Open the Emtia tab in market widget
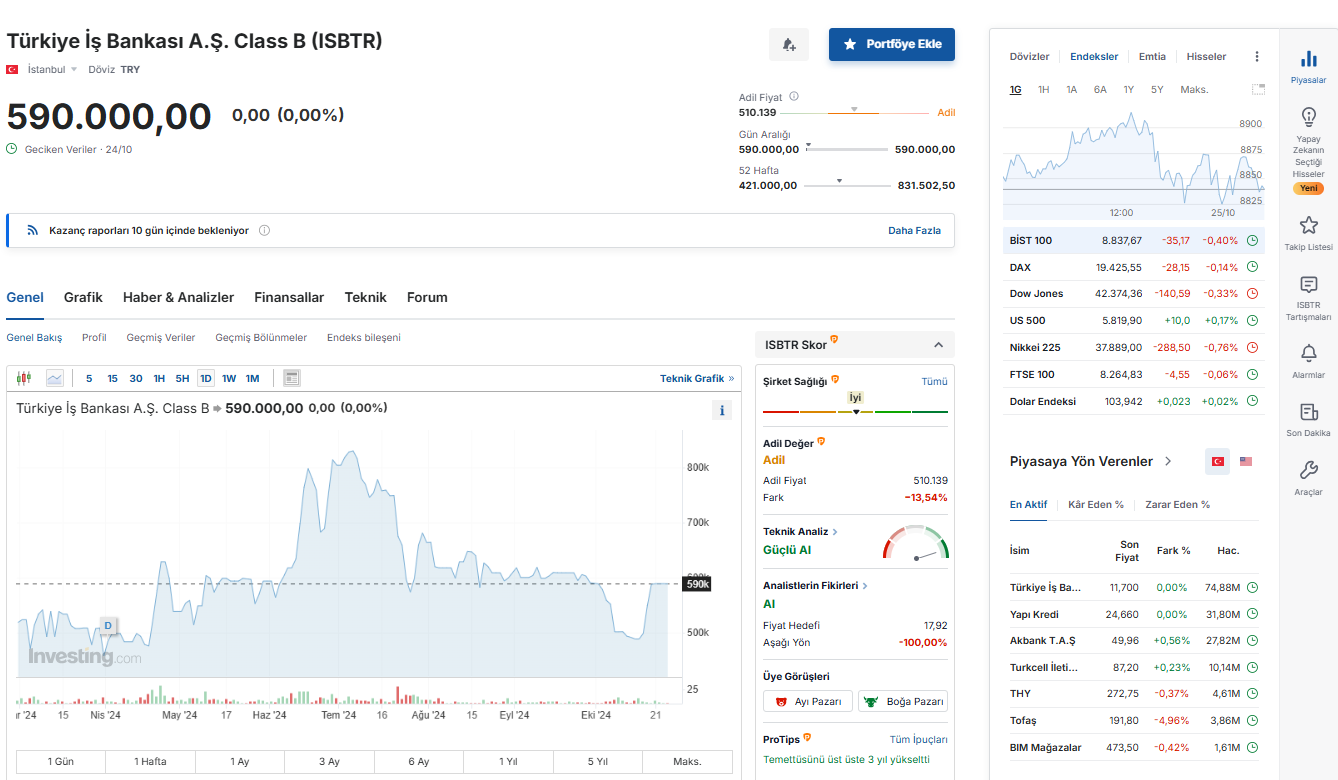Image resolution: width=1338 pixels, height=780 pixels. pos(1152,57)
